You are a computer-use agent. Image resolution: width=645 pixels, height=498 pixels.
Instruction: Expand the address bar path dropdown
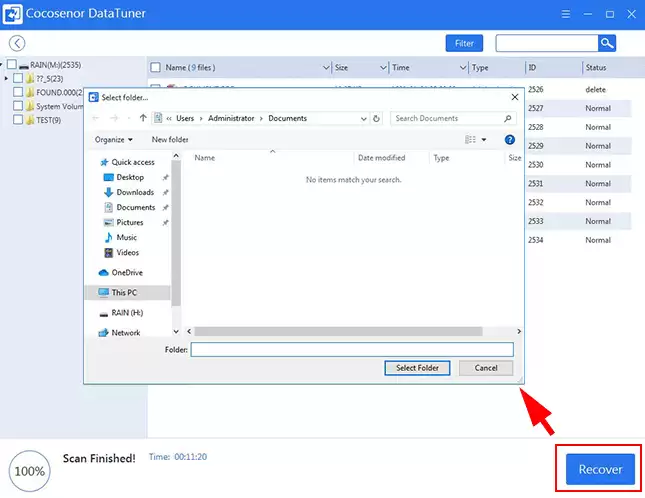click(361, 118)
